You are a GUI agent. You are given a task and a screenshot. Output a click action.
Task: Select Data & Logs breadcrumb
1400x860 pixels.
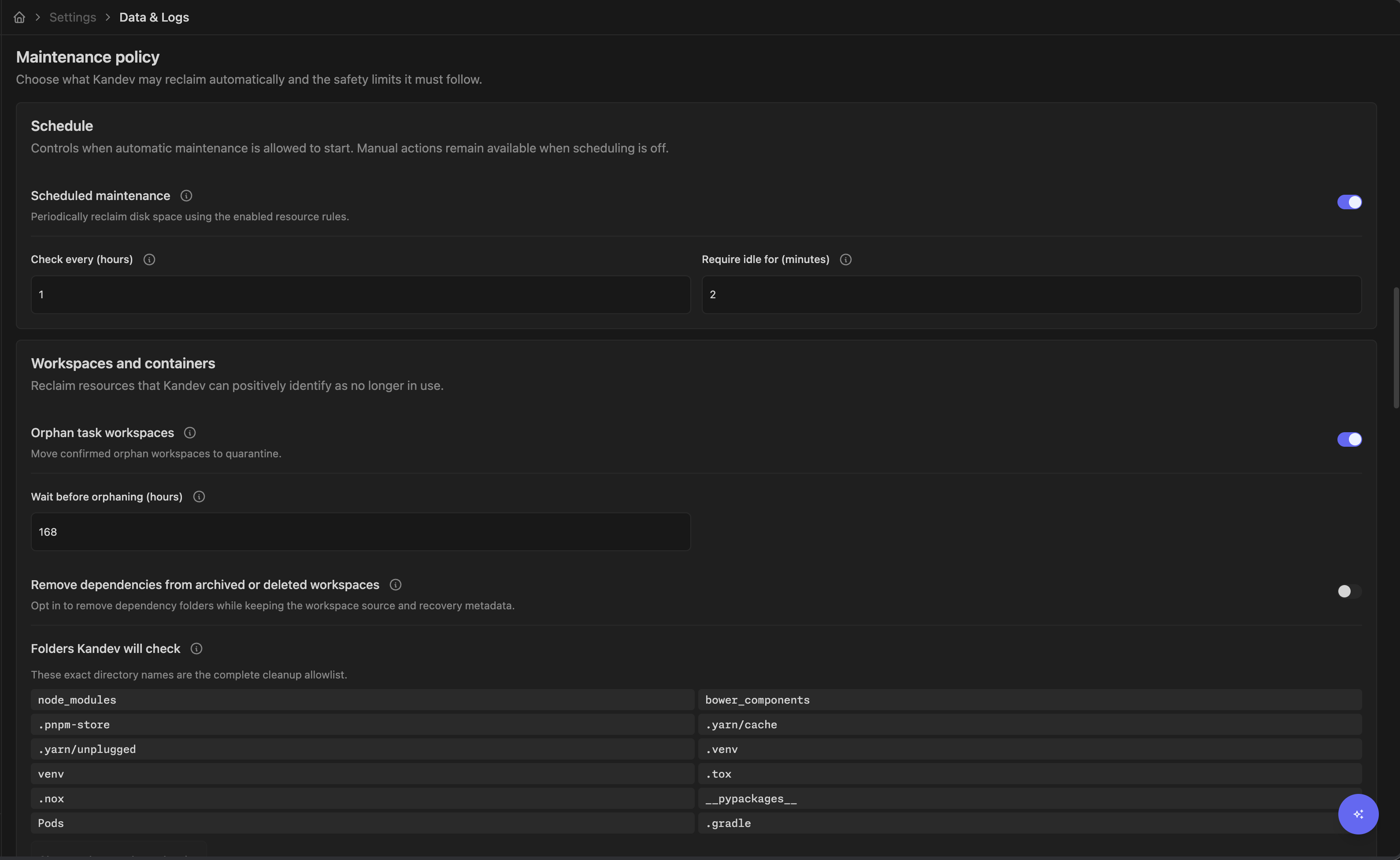(154, 18)
